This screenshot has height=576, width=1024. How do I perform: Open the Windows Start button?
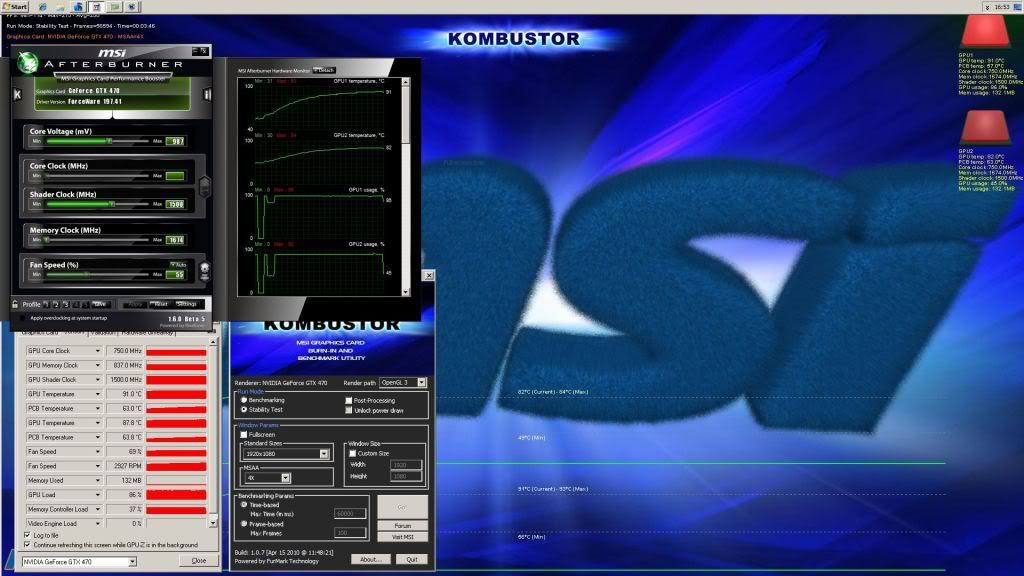coord(14,7)
